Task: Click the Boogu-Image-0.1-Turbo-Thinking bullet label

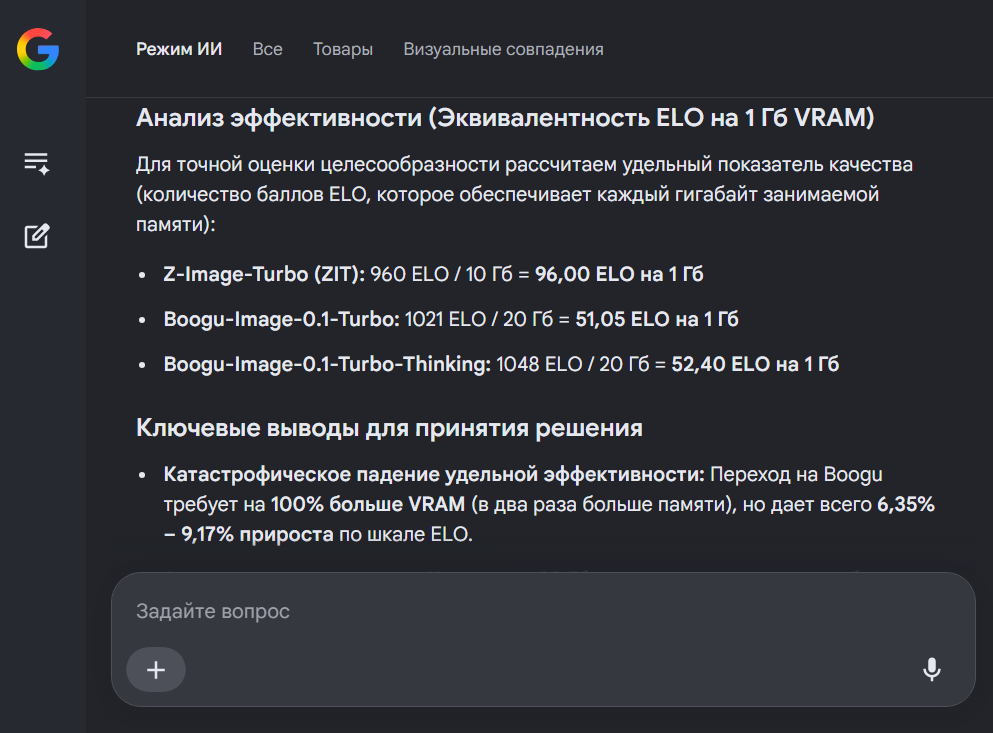Action: [327, 364]
